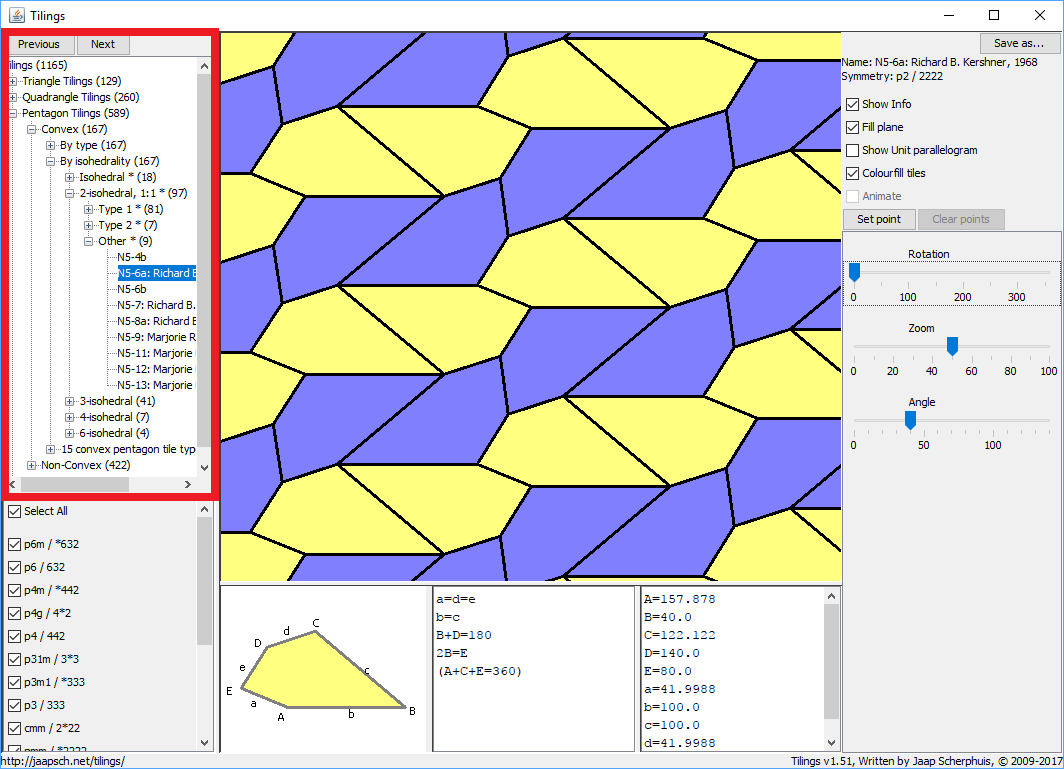Click the jaapsch.net/tilings link
The image size is (1064, 769).
[62, 762]
